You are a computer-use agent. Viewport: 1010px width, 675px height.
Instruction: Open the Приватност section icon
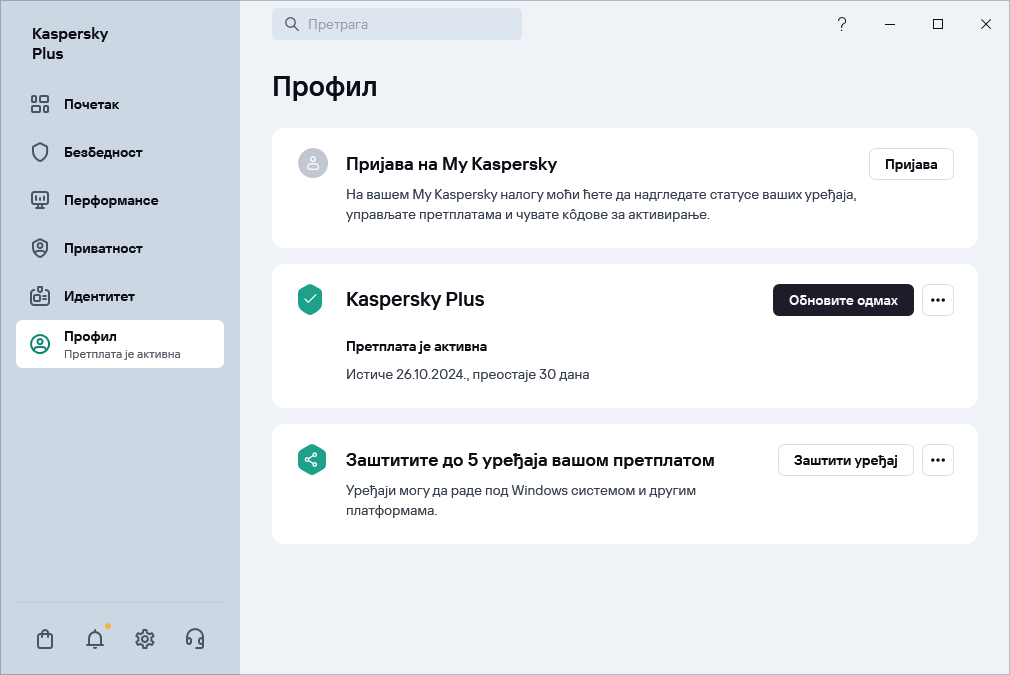(x=40, y=248)
